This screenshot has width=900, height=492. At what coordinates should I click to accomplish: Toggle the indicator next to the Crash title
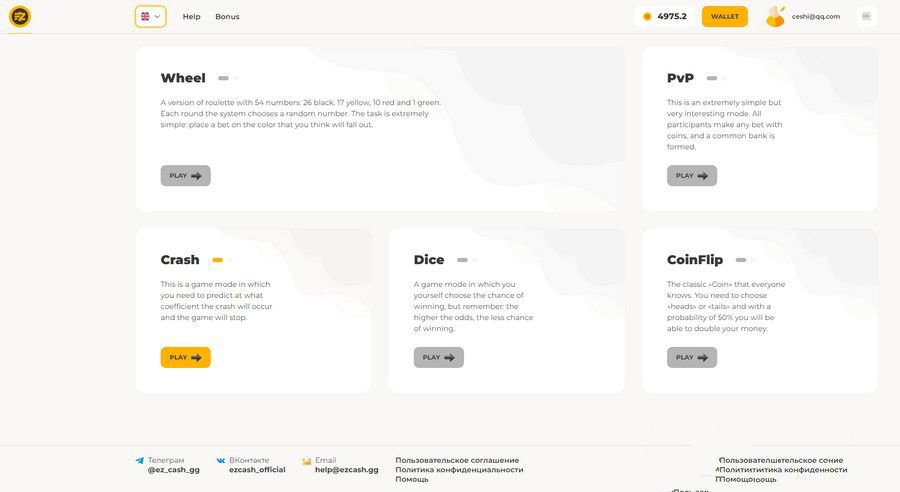(x=220, y=260)
